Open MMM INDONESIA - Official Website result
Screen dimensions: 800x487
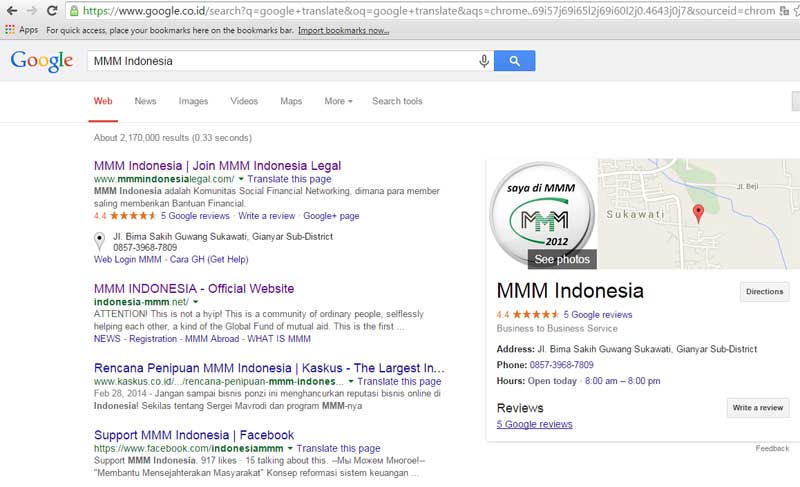pos(194,288)
